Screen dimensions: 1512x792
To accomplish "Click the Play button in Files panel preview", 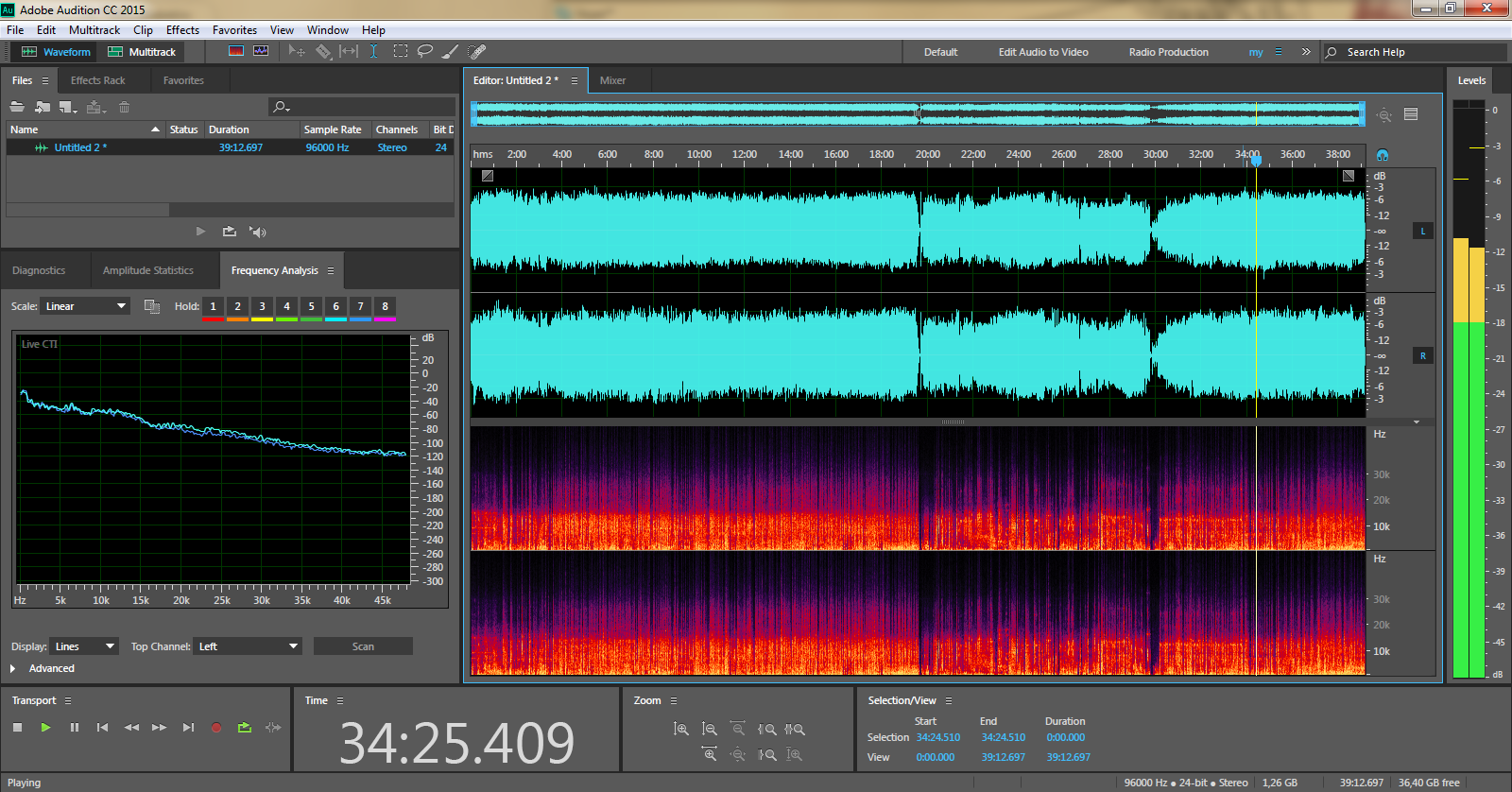I will click(x=200, y=231).
